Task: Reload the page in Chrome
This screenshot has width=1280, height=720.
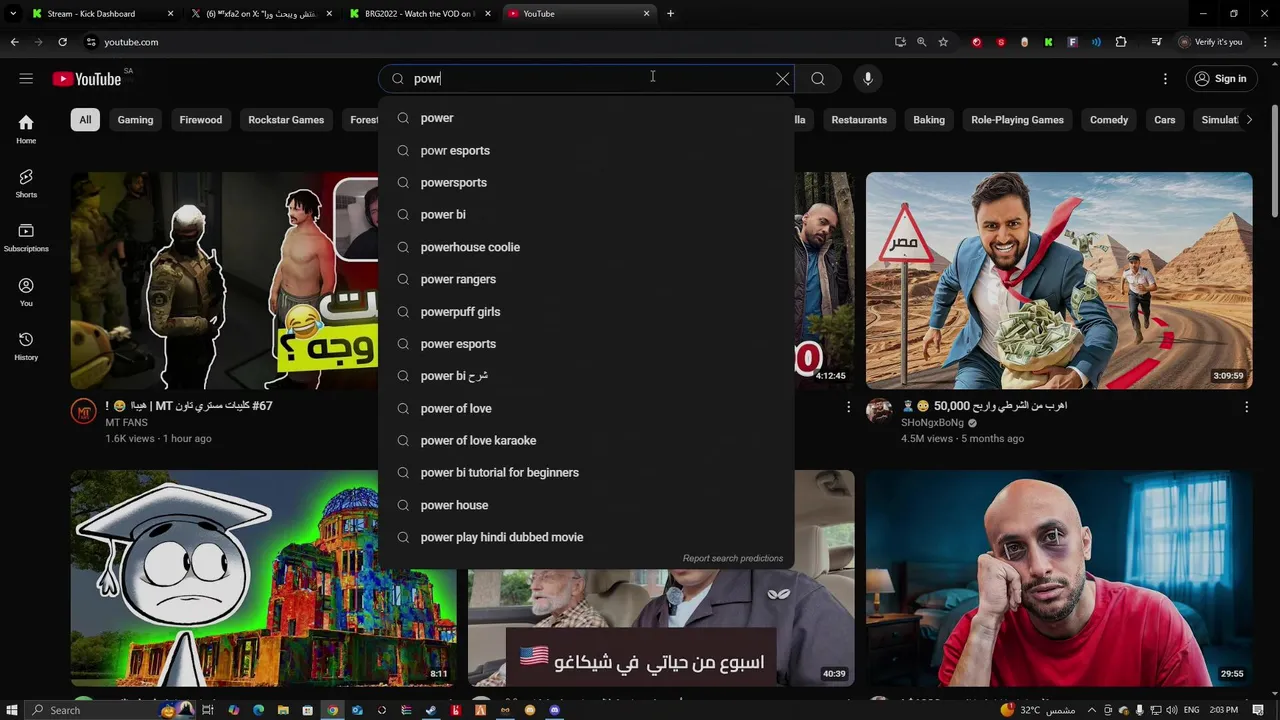Action: coord(62,42)
